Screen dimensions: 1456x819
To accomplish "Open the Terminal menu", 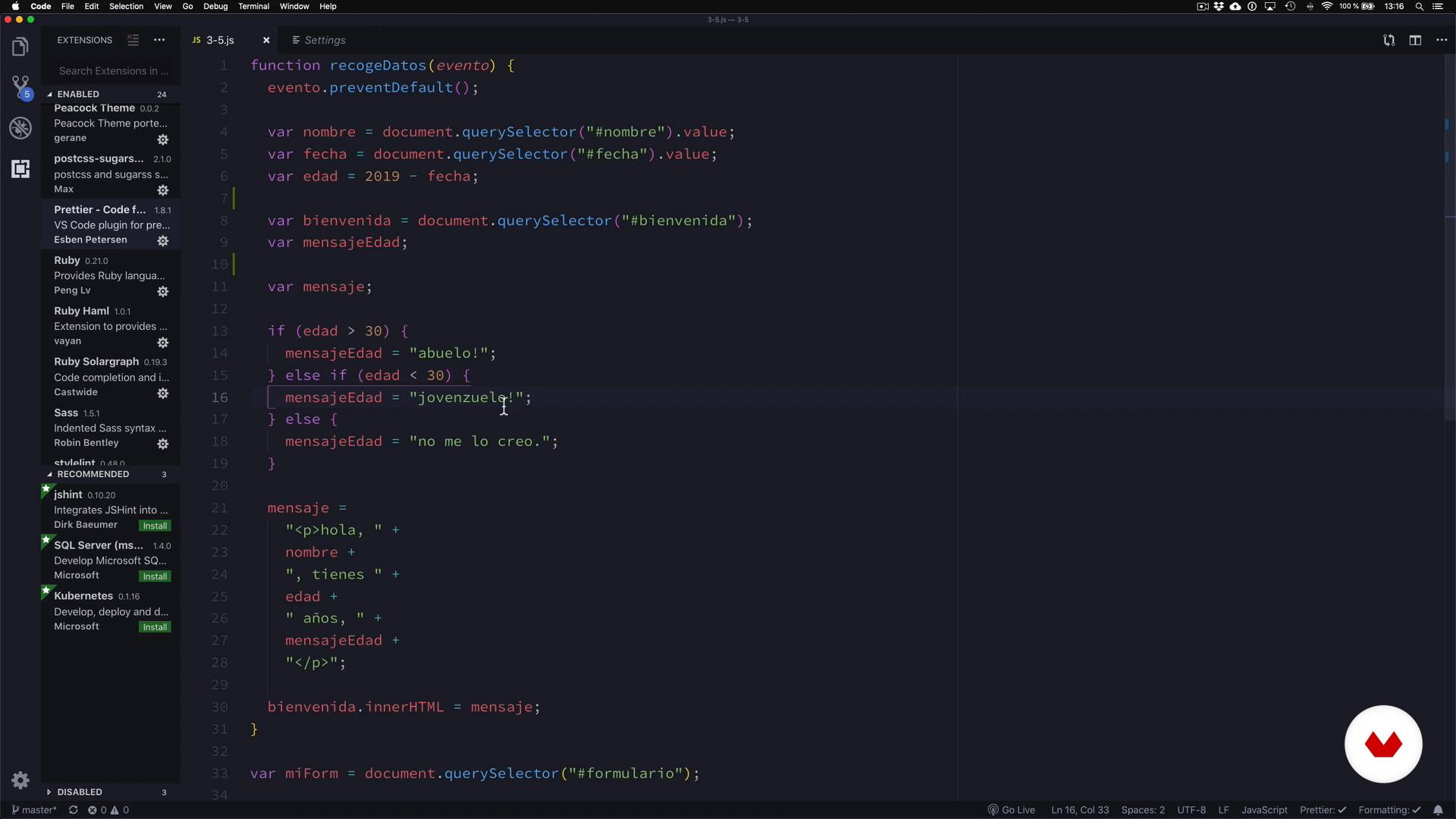I will (253, 6).
